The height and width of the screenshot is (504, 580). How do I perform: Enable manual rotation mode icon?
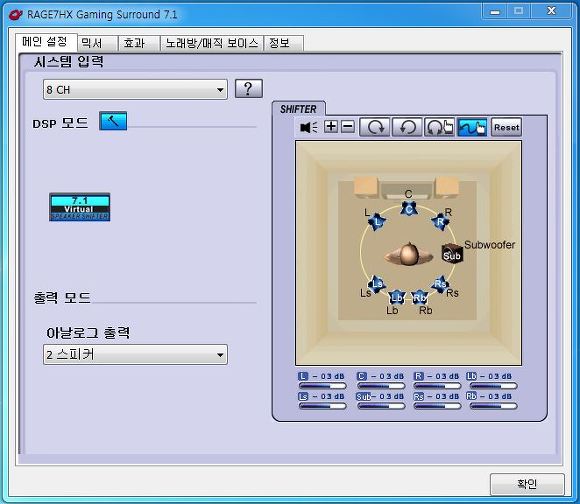(439, 127)
